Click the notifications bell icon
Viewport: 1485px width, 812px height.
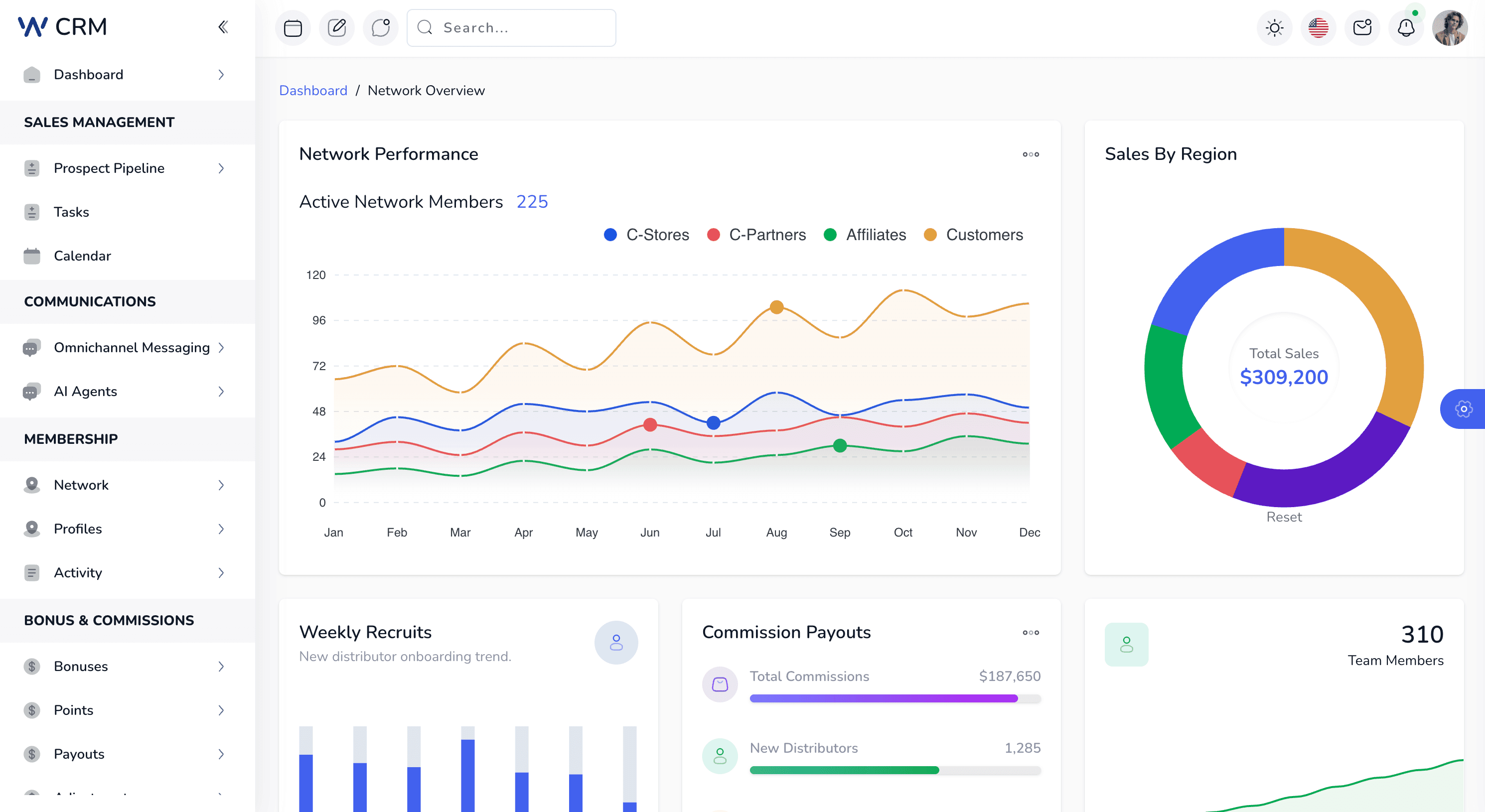click(x=1406, y=27)
